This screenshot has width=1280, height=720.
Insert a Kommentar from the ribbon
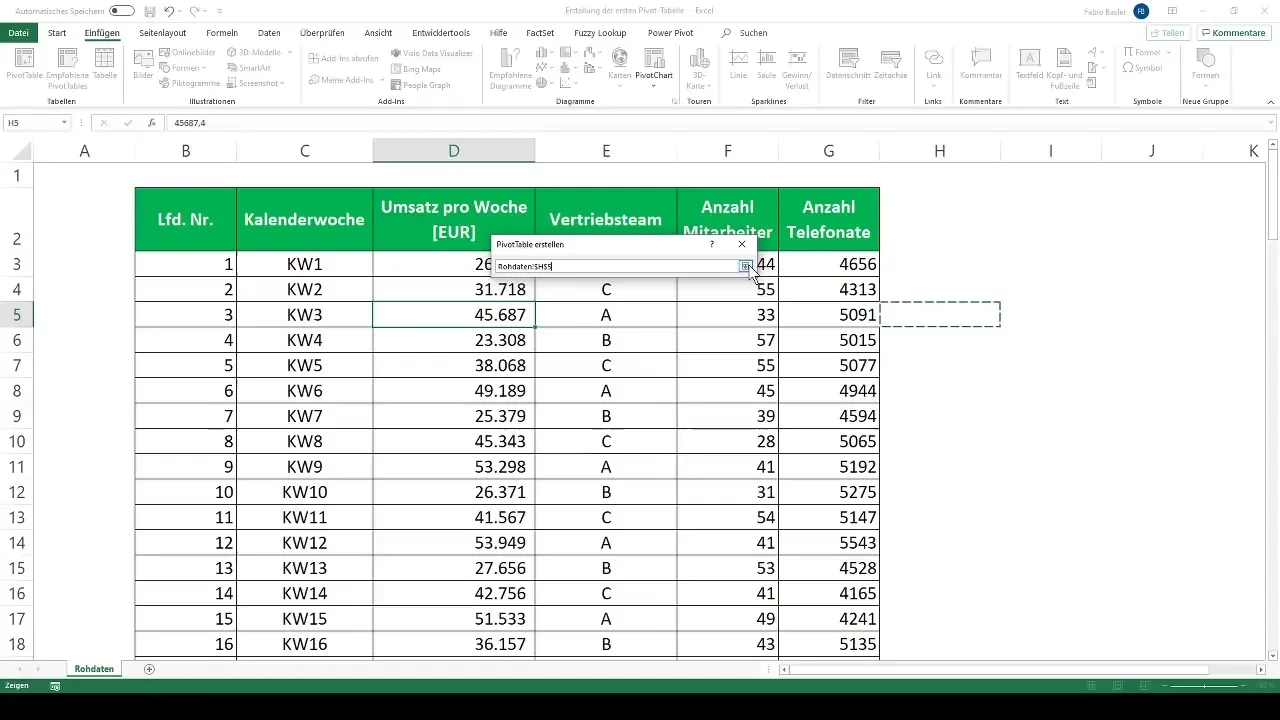click(x=981, y=64)
